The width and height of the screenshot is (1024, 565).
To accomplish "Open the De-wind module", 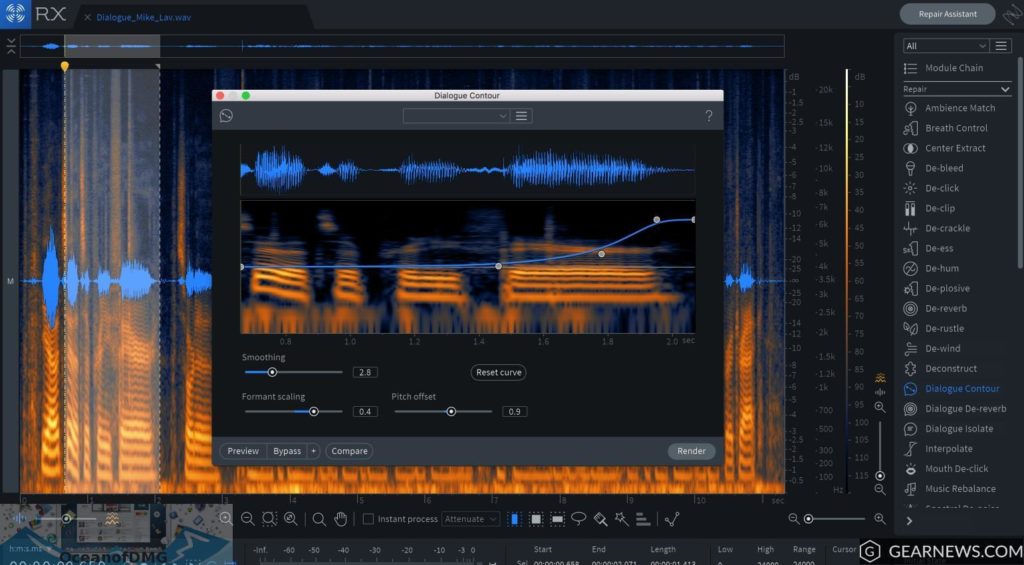I will tap(933, 348).
